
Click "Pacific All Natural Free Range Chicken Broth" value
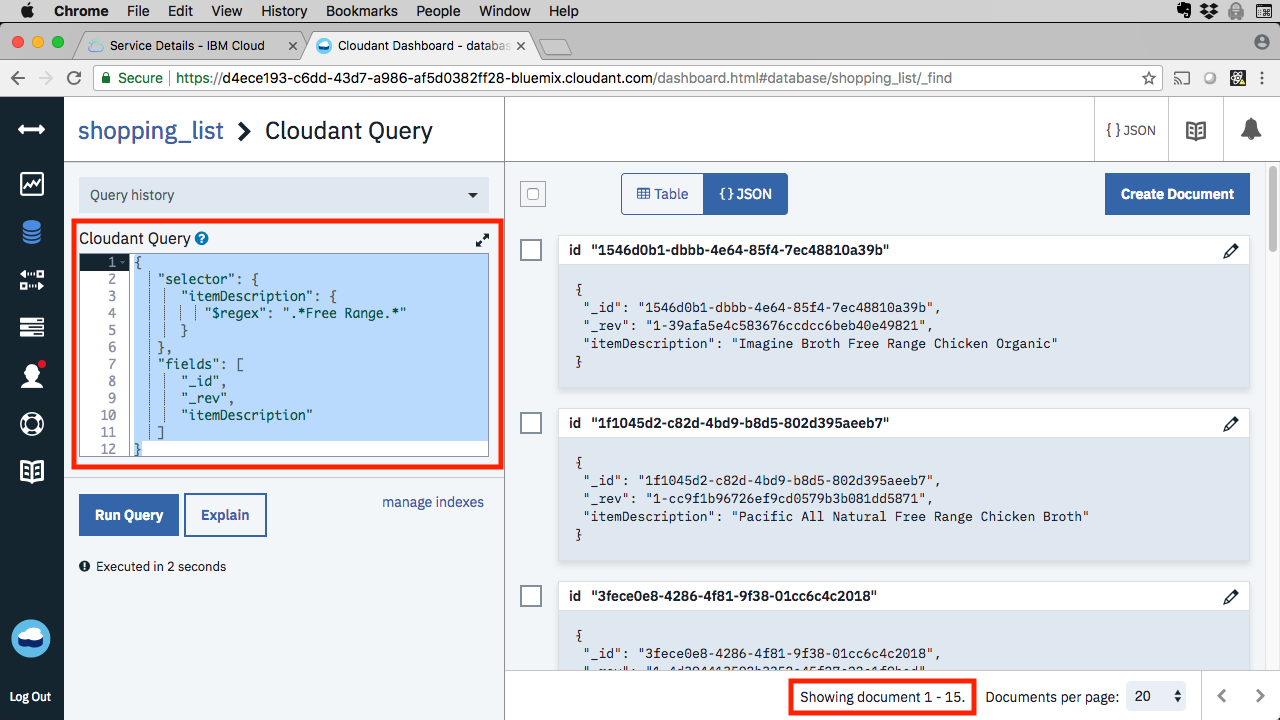coord(910,516)
